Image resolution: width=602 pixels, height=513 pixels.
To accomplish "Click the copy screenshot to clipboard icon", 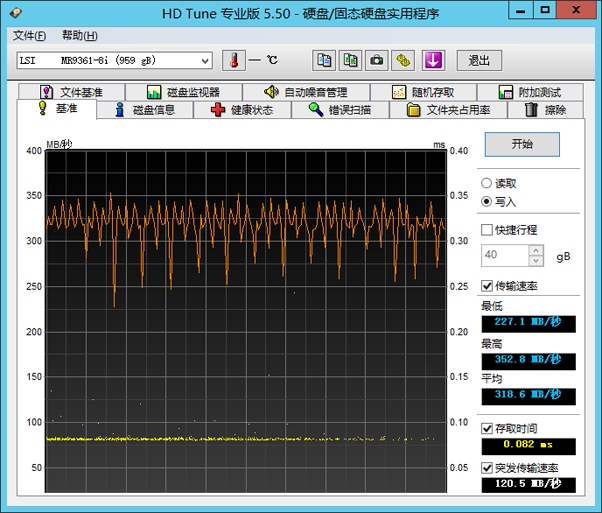I will click(x=350, y=61).
